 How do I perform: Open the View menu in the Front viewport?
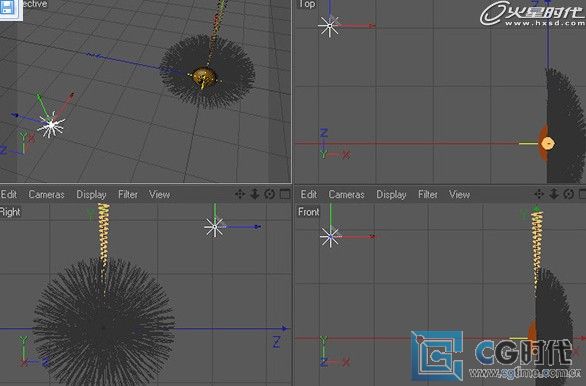tap(459, 194)
